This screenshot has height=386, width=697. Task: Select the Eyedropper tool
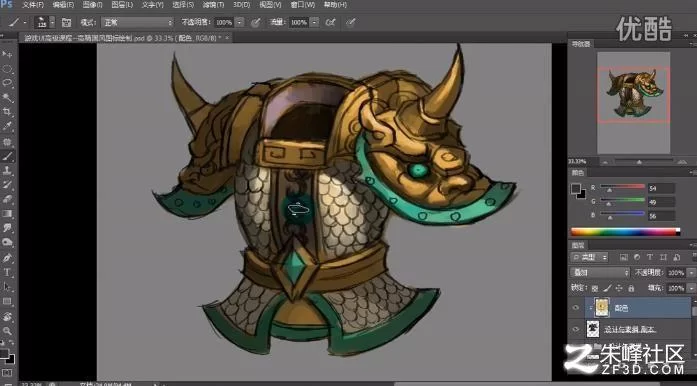tap(7, 127)
